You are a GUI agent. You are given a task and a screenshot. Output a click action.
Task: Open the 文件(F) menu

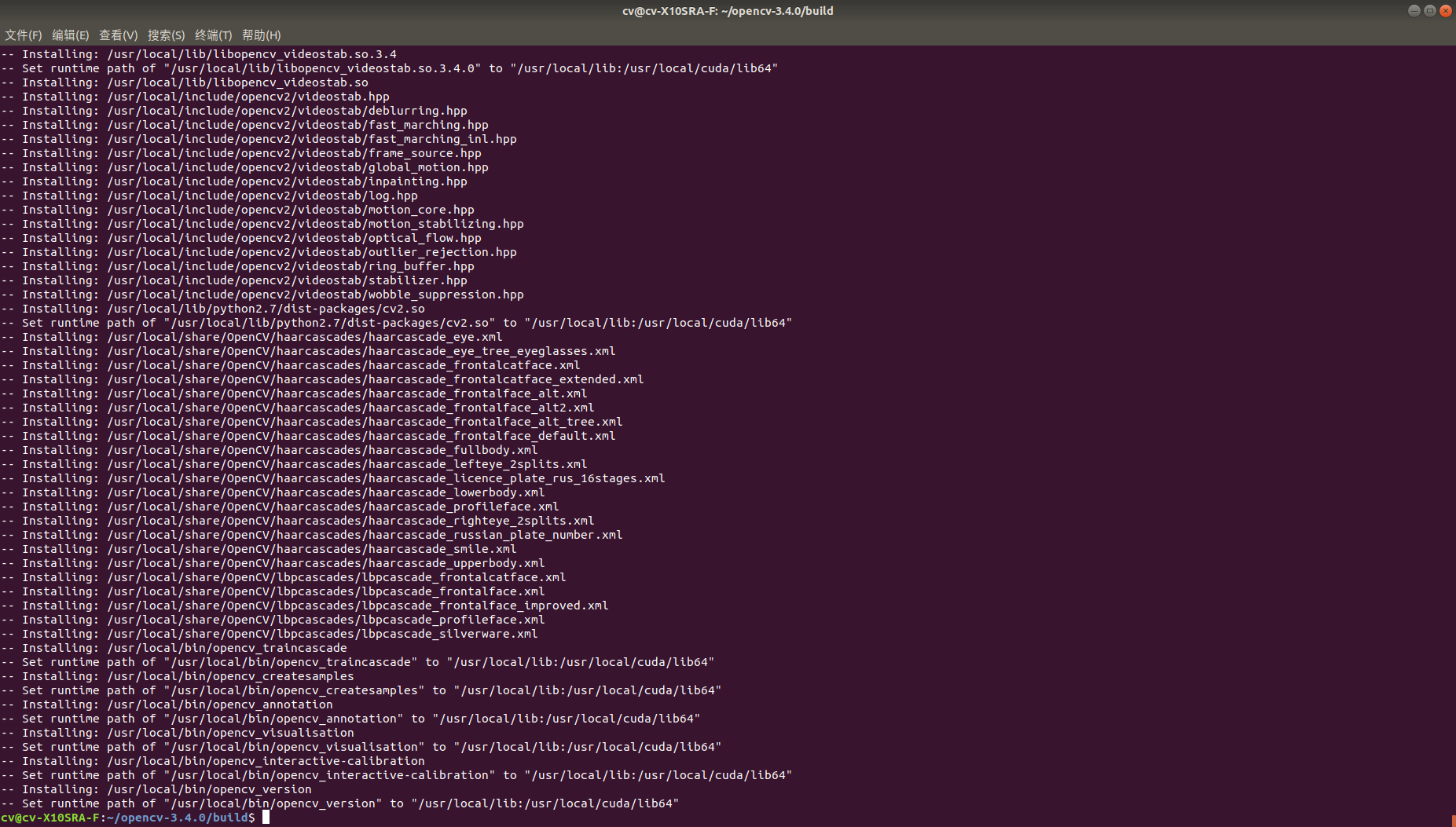coord(24,35)
